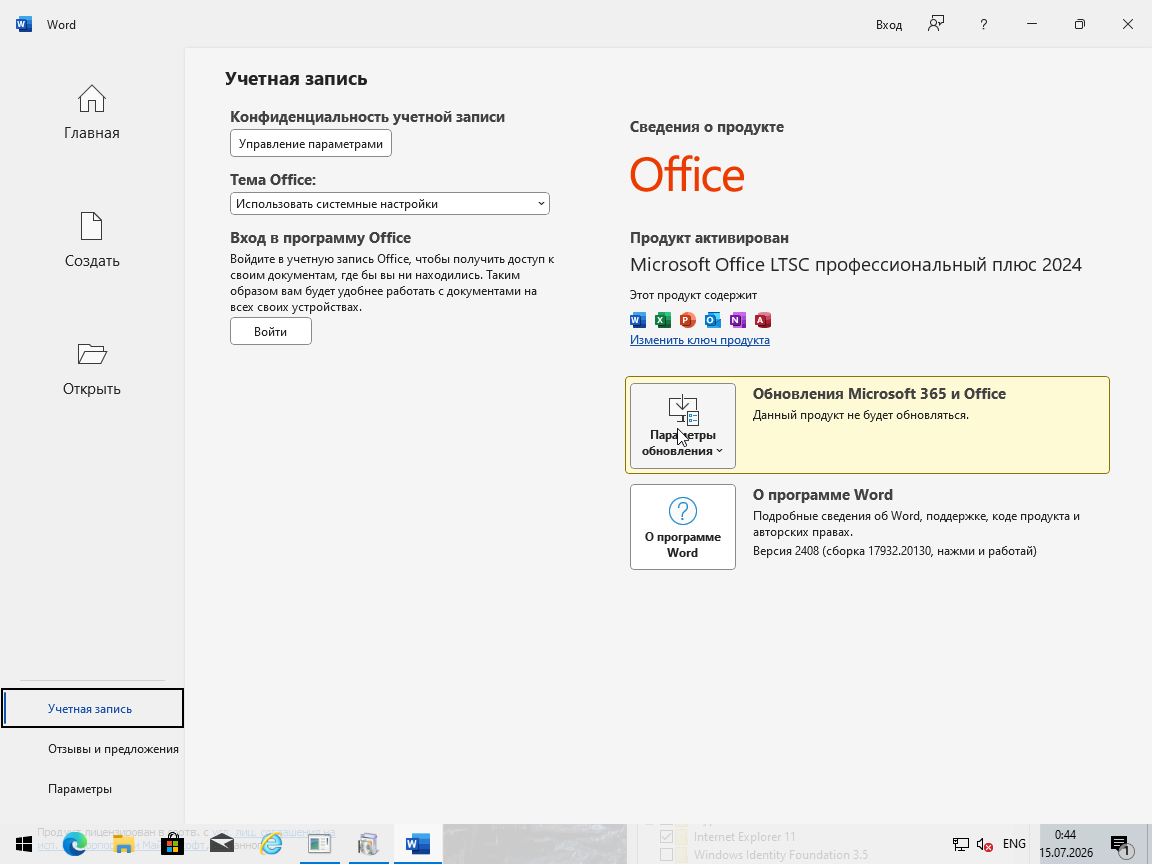
Task: Open the Параметры обновления dropdown button
Action: tap(683, 425)
